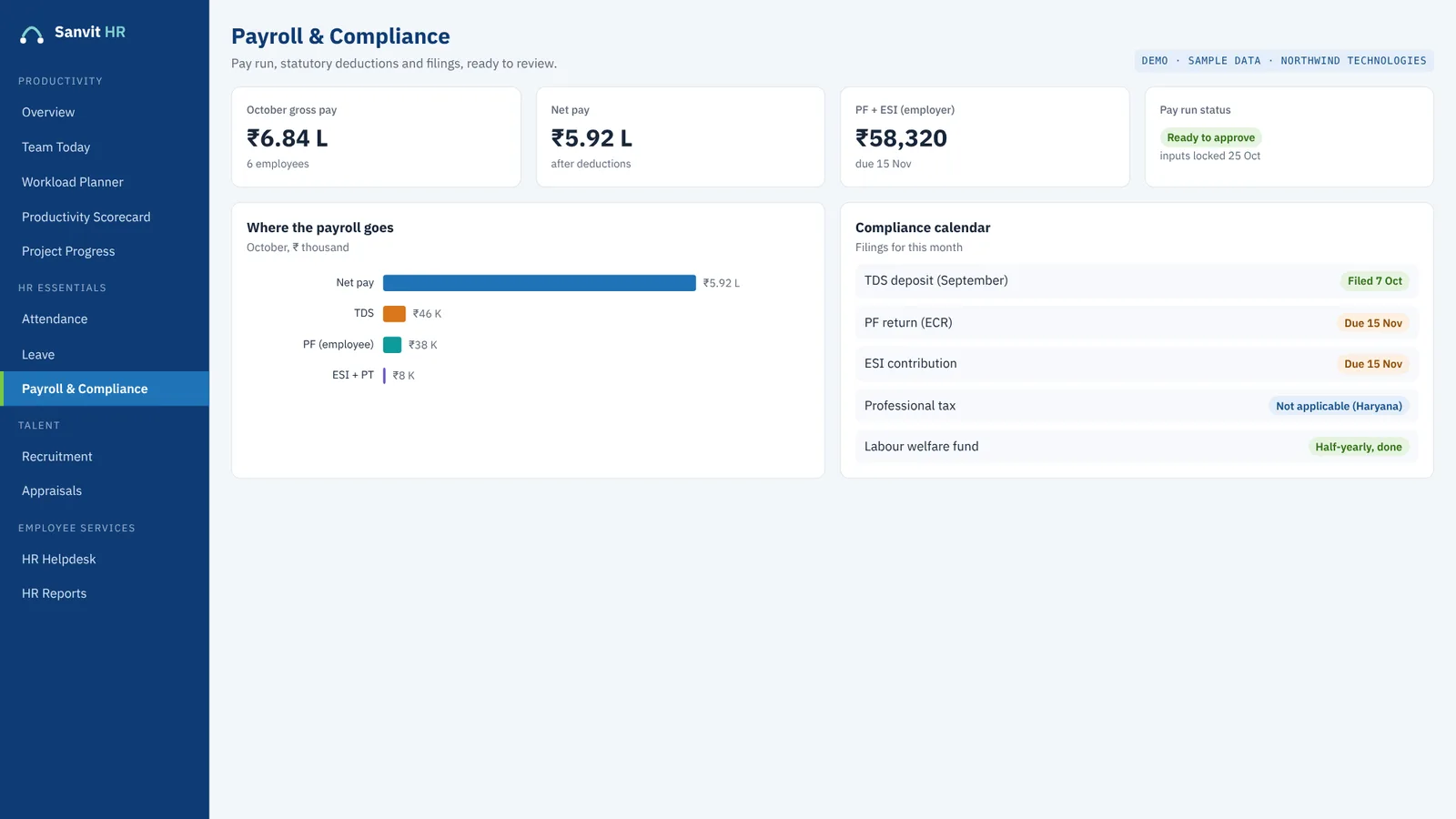
Task: Click the Filed 7 Oct badge
Action: [x=1374, y=281]
